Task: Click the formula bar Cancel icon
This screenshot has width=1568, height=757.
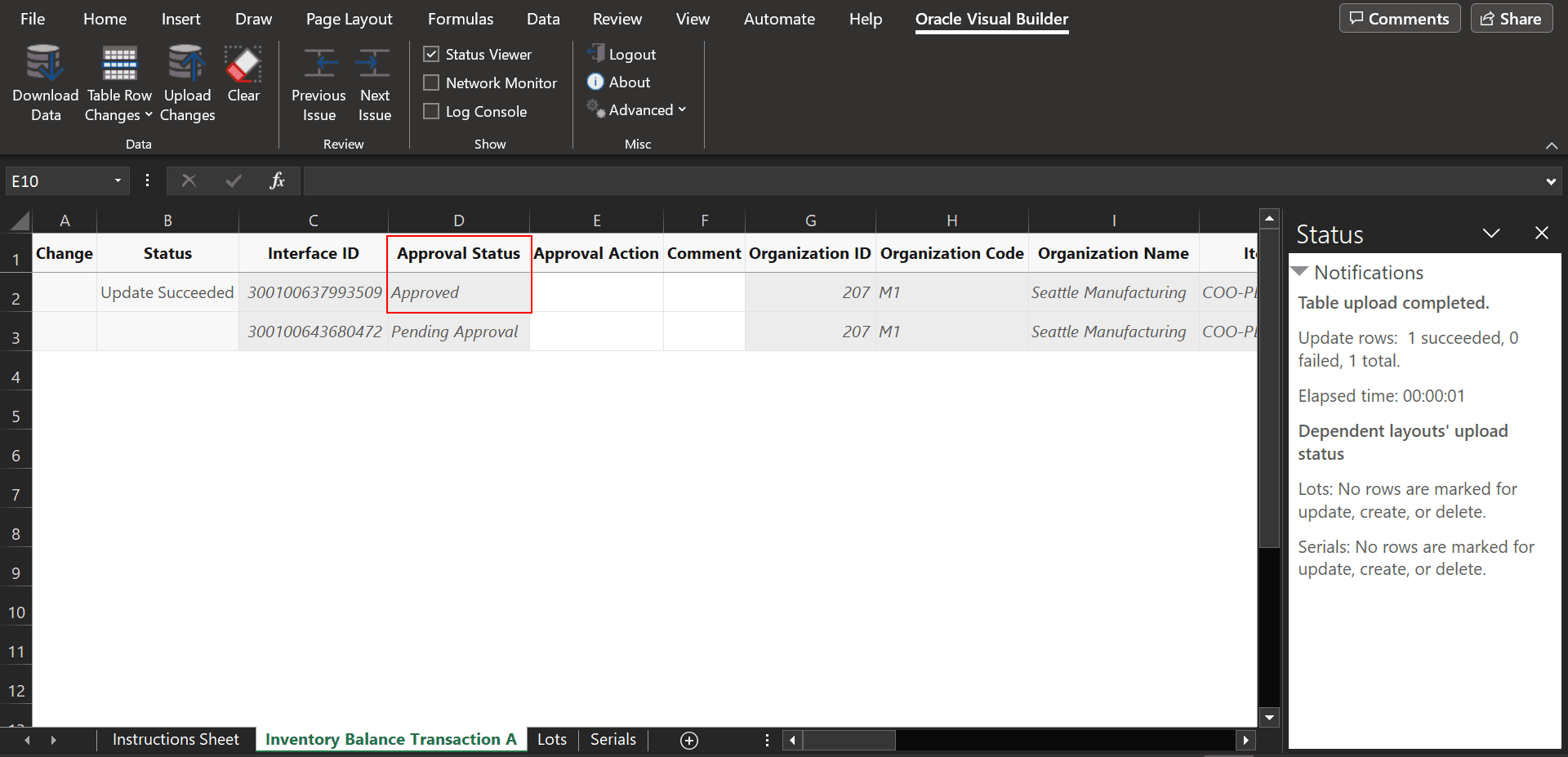Action: 189,180
